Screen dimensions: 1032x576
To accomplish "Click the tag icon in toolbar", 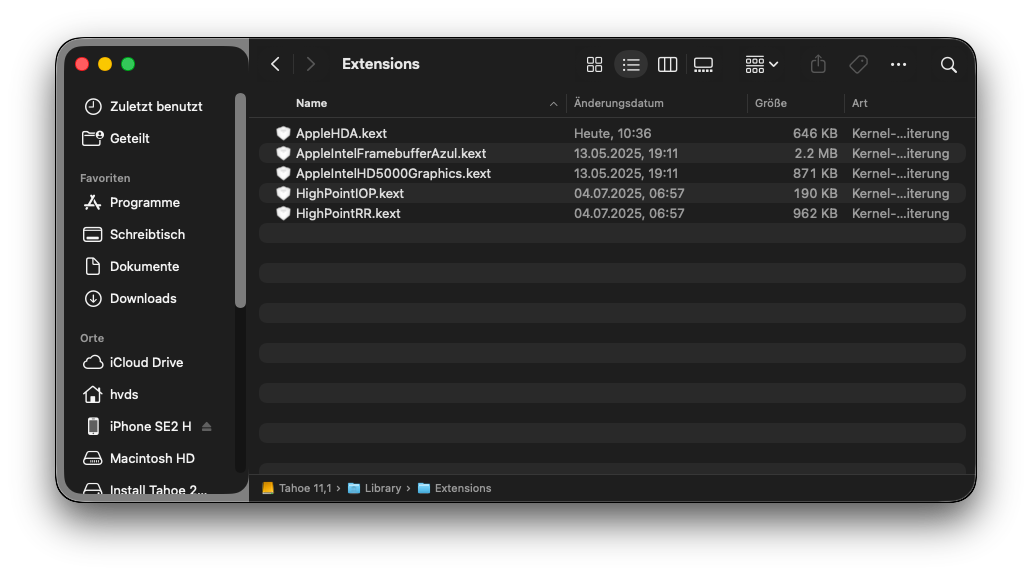I will [858, 65].
